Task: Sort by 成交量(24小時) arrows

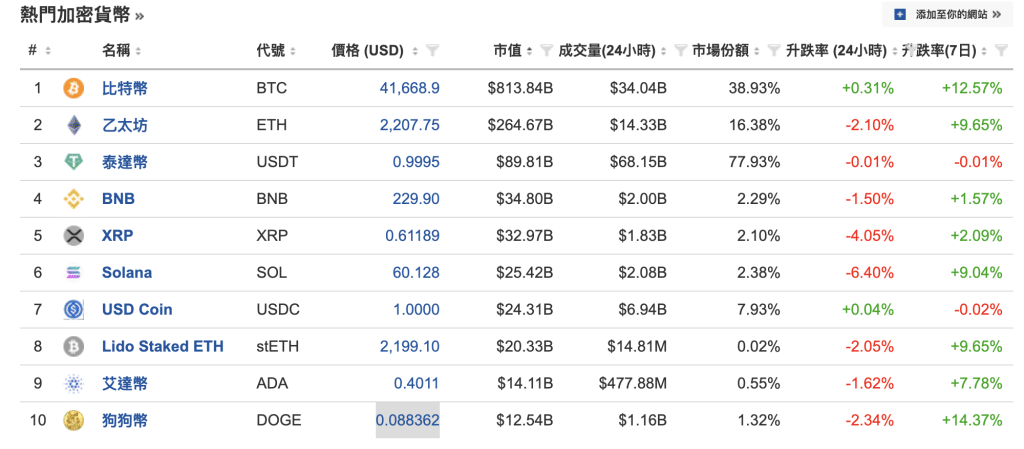Action: click(664, 51)
